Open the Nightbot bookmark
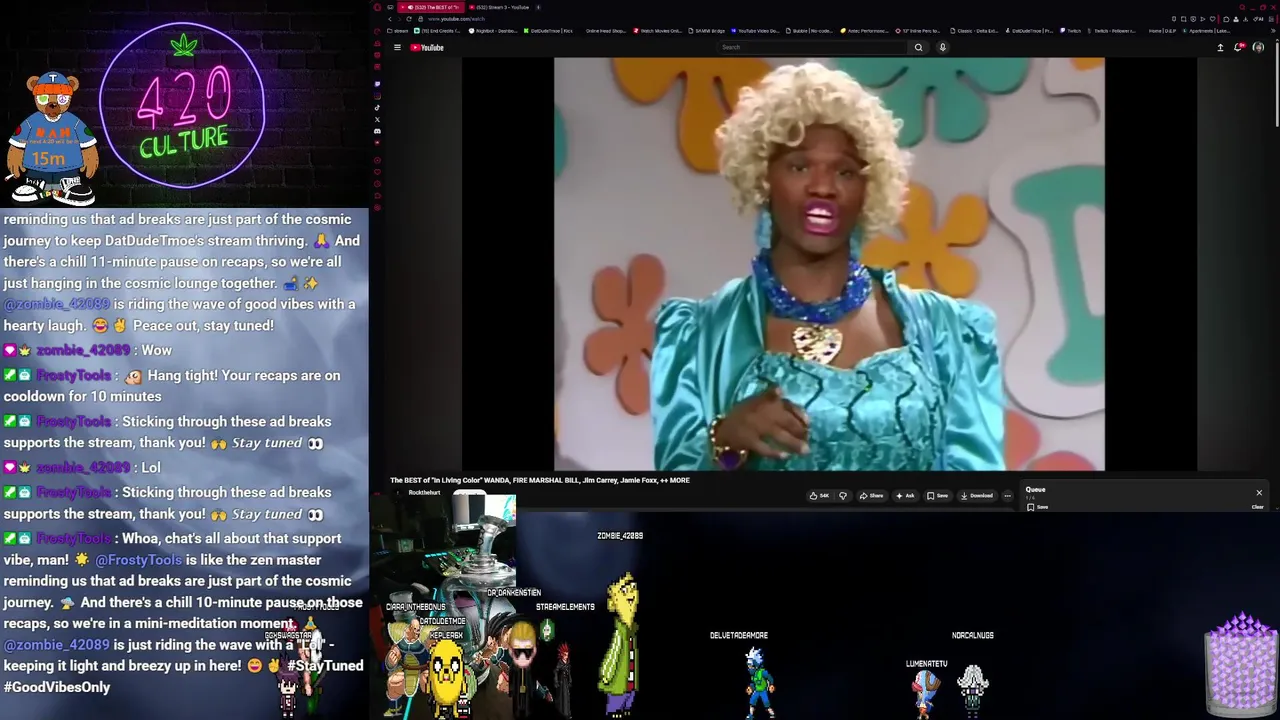 point(494,31)
